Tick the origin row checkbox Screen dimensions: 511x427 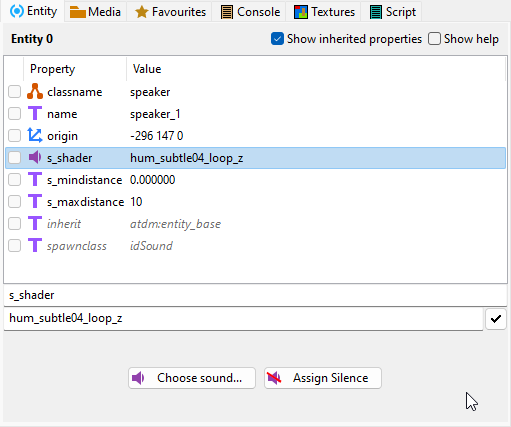[x=15, y=136]
